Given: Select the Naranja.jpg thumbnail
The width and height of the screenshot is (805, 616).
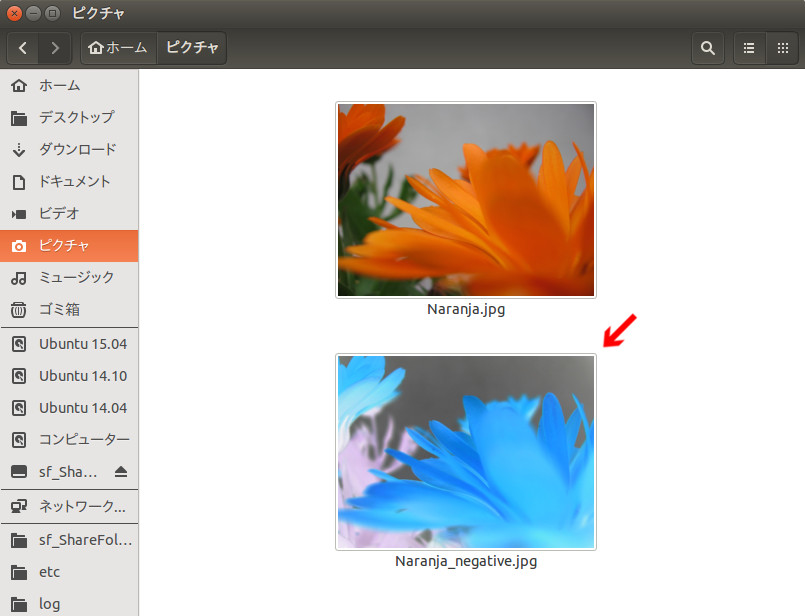Looking at the screenshot, I should [x=466, y=200].
